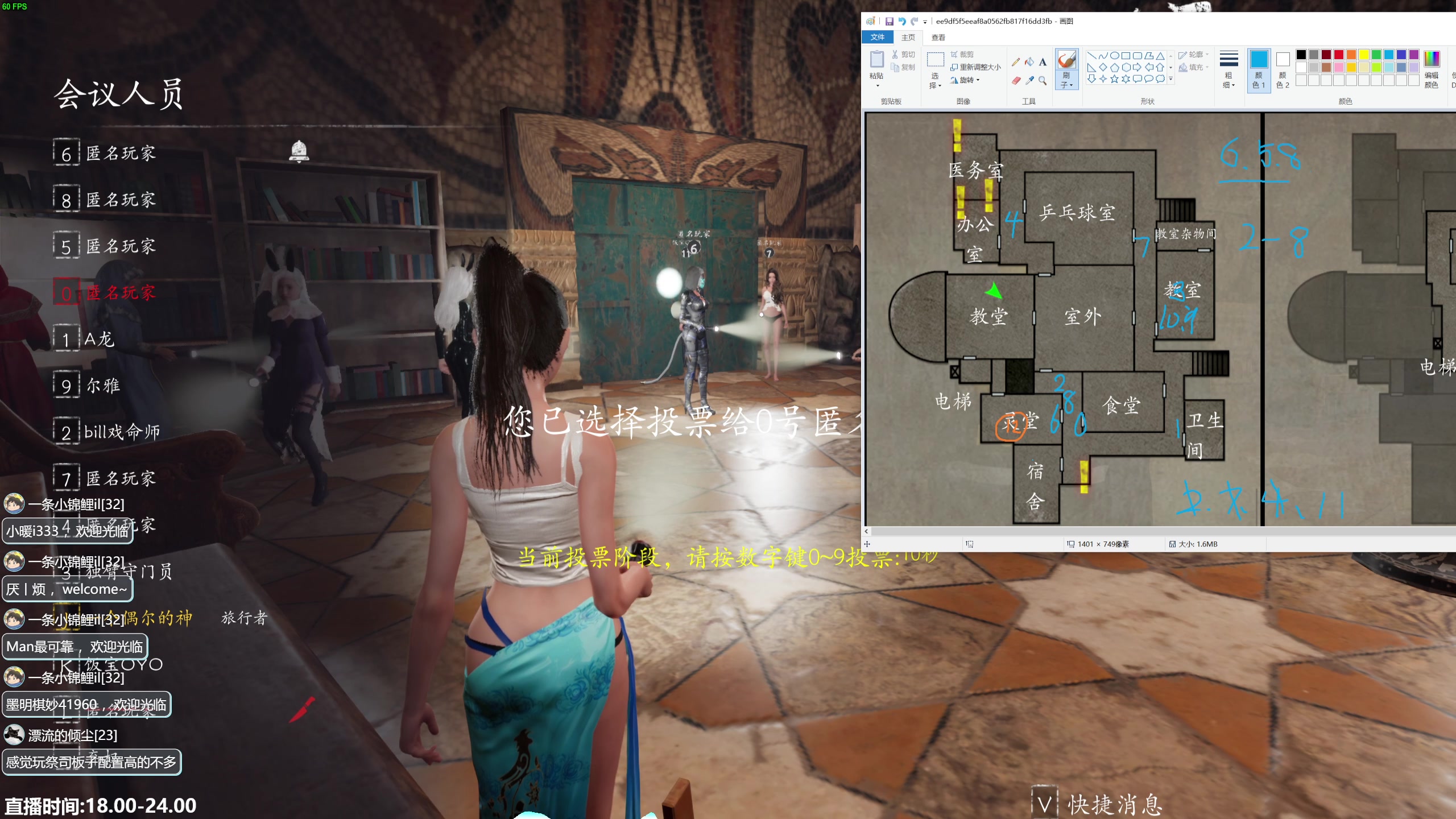Pick the triangle shape

tap(1160, 56)
